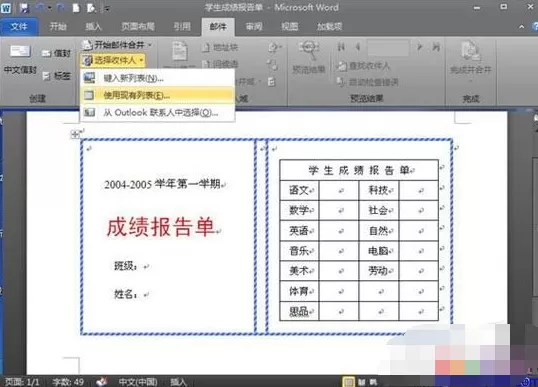Open the 文件 (File) tab
538x387 pixels.
pos(19,26)
